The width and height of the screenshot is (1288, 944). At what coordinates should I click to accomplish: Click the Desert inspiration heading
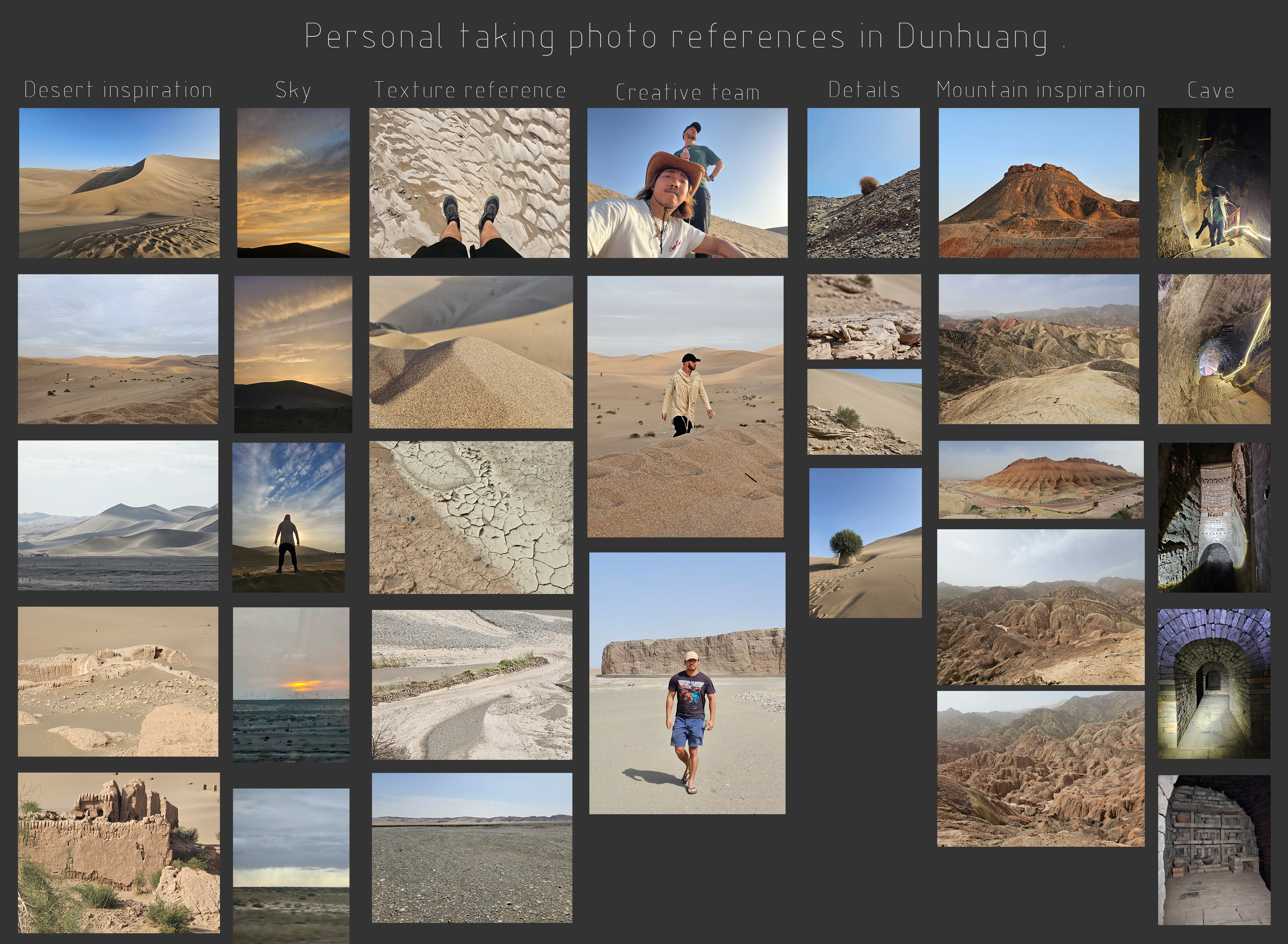click(x=118, y=90)
